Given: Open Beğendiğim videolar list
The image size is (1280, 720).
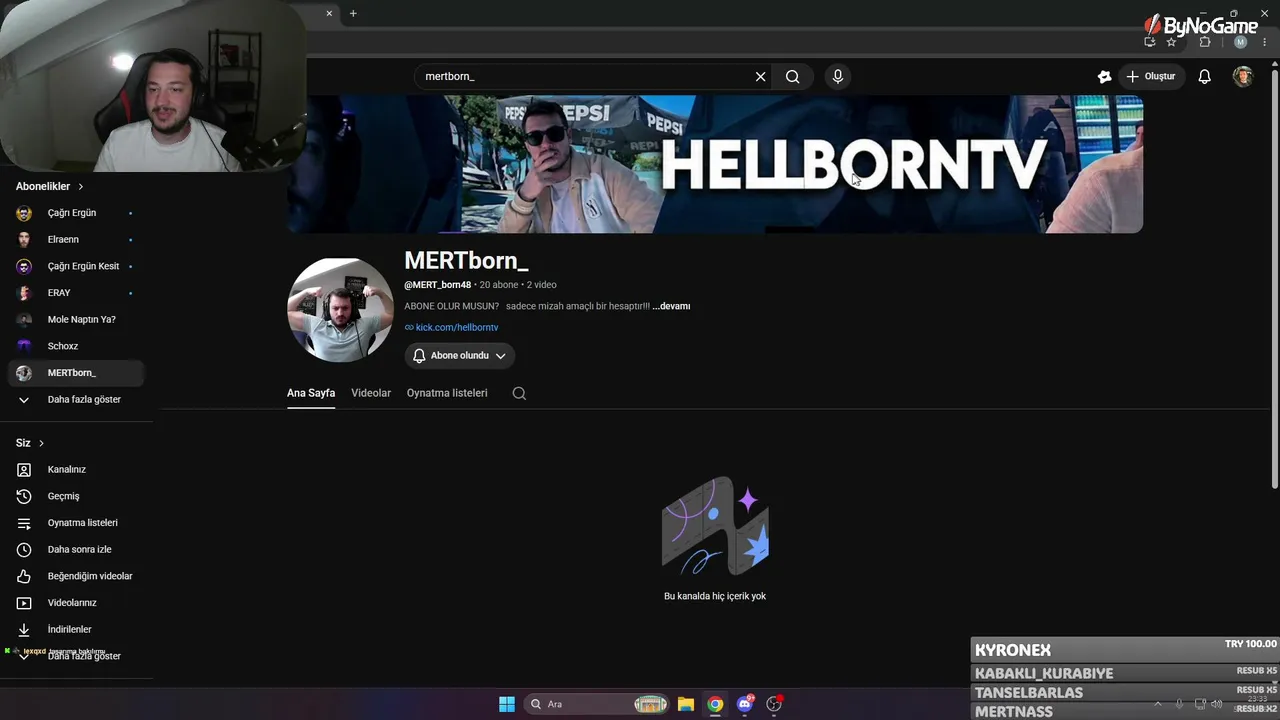Looking at the screenshot, I should [x=76, y=576].
